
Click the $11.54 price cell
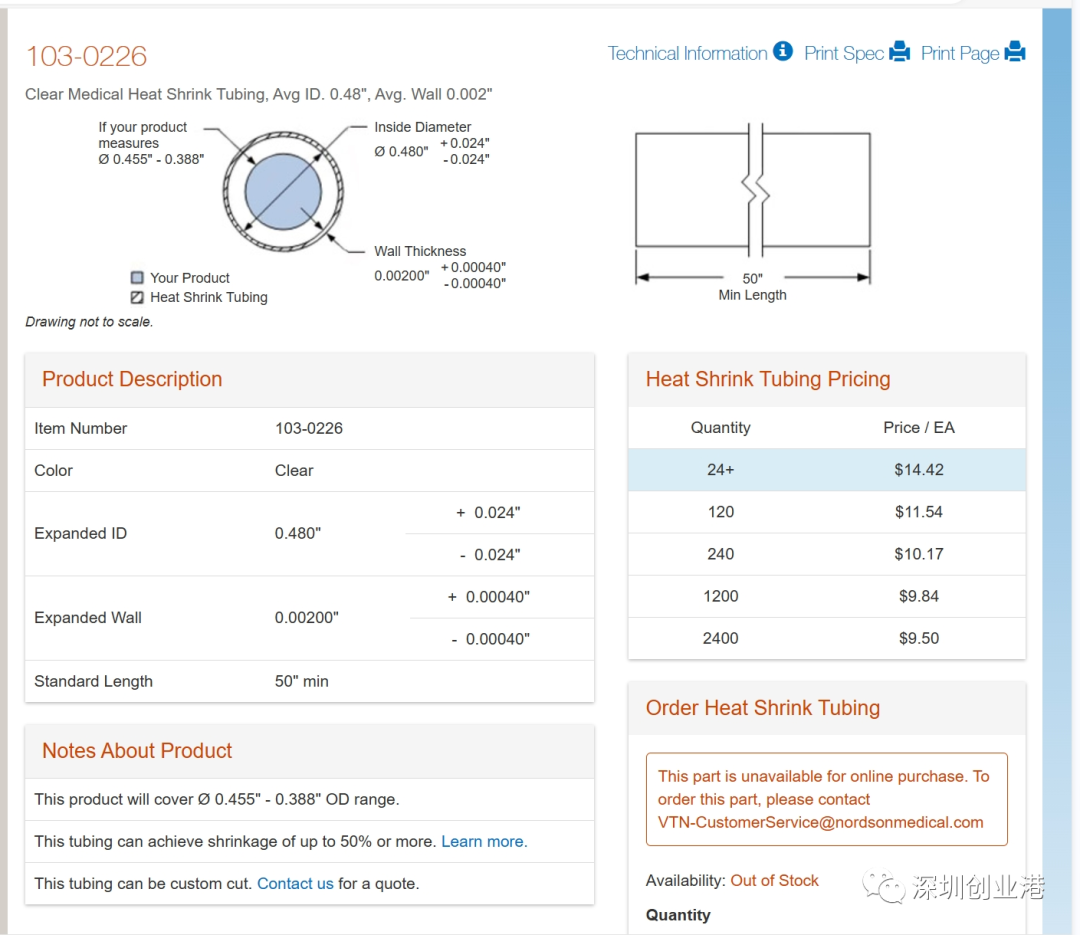click(x=919, y=512)
